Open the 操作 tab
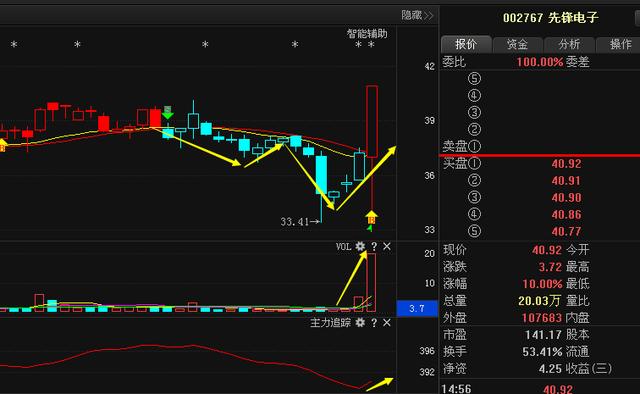Screen dimensions: 640x394 coord(618,44)
